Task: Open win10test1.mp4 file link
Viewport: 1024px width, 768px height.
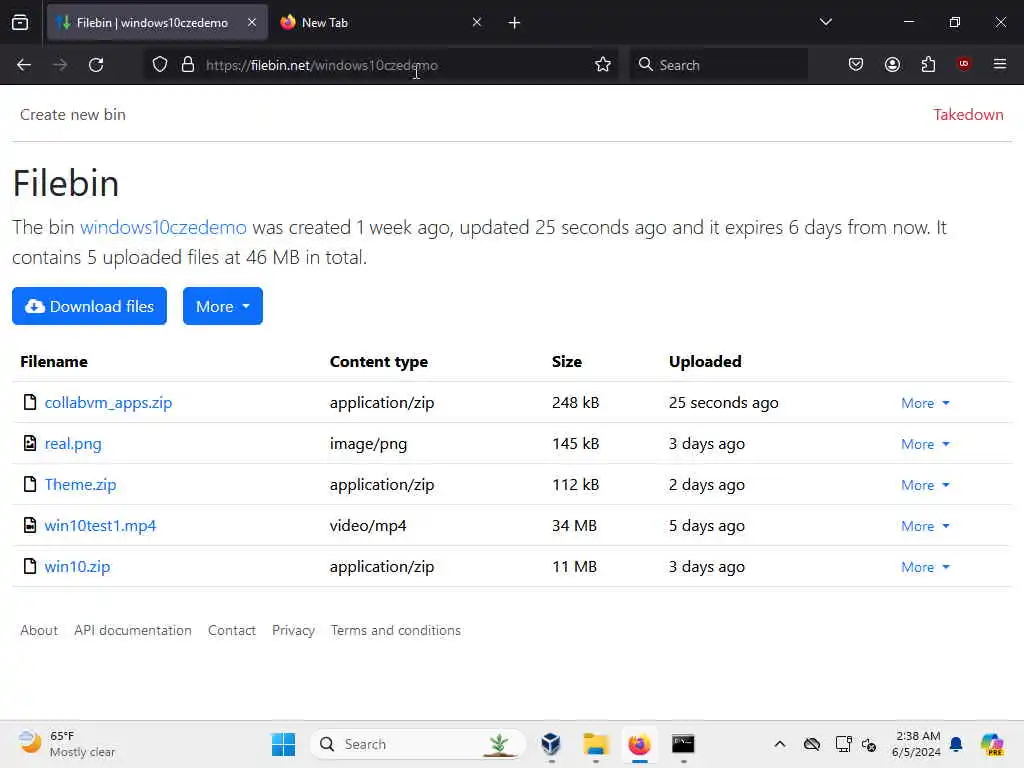Action: [101, 526]
